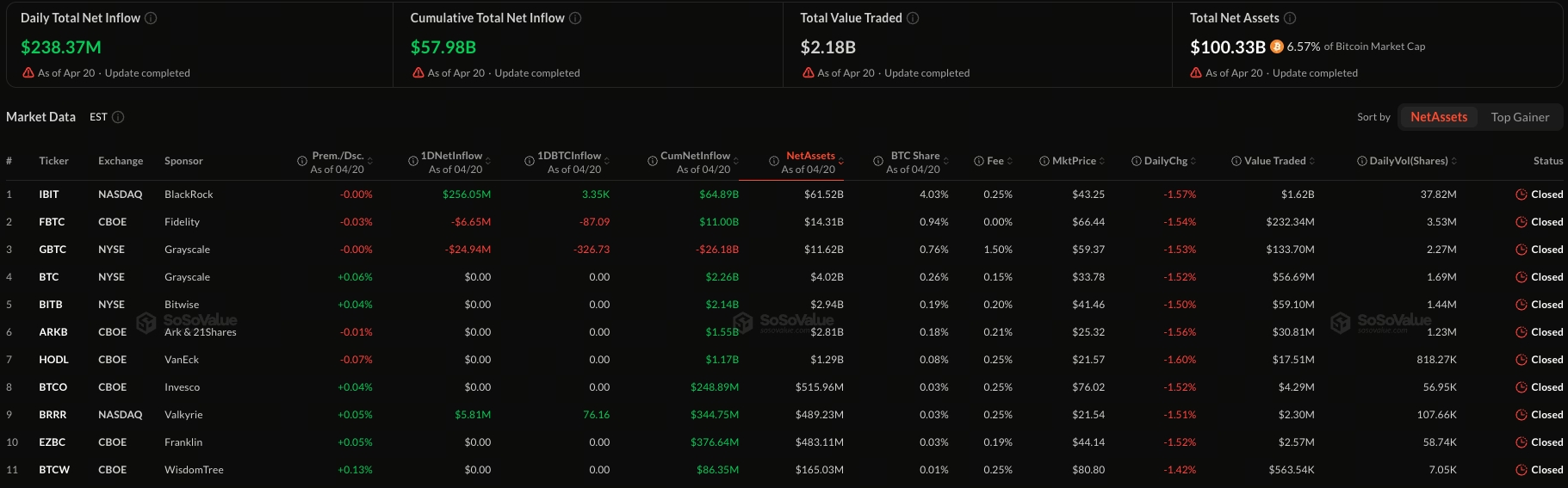Click warning icon under Cumulative Total Net Inflow
Screen dimensions: 1568x488
418,73
